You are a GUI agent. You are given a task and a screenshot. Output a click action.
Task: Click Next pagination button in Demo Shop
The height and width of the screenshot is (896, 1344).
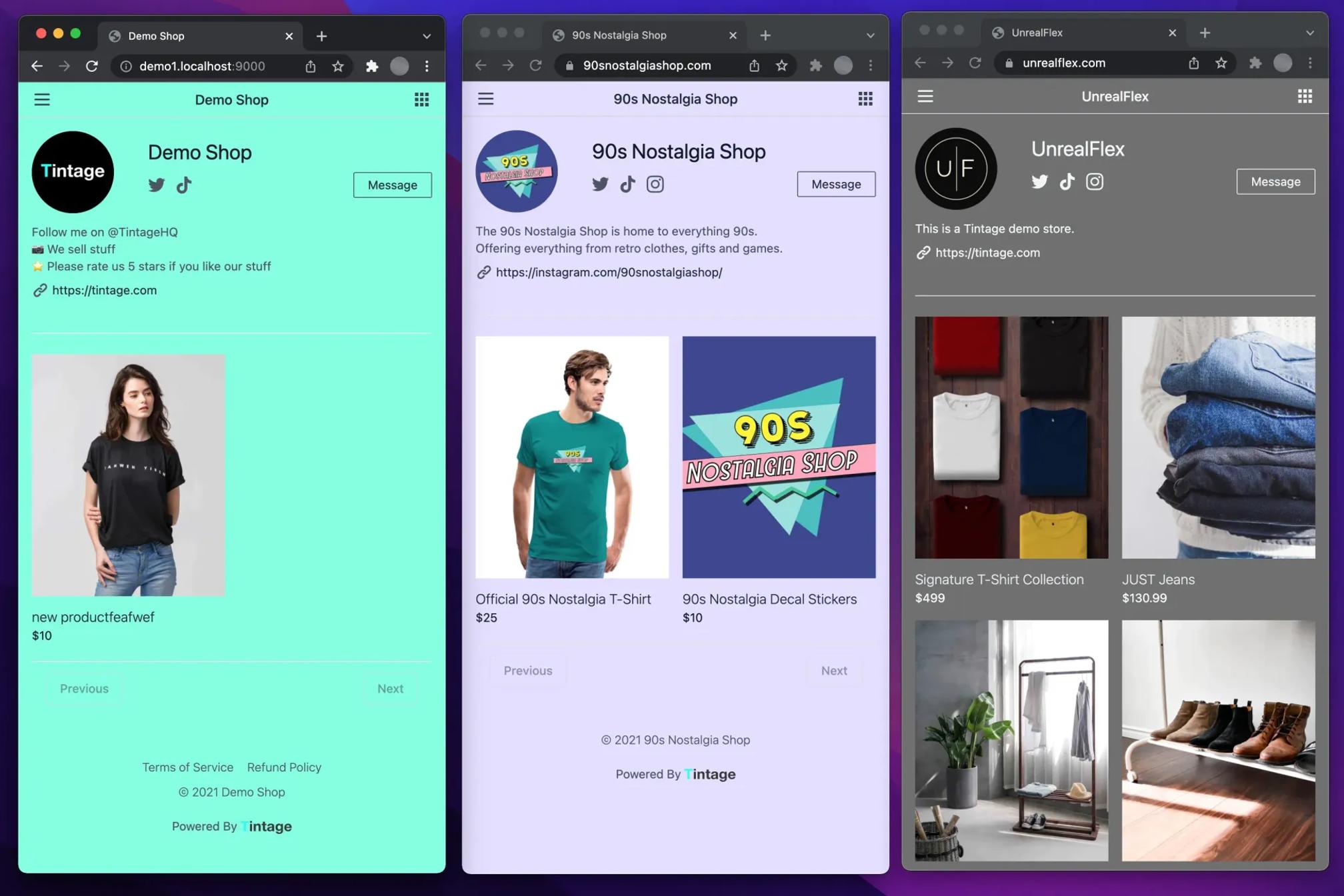(390, 689)
